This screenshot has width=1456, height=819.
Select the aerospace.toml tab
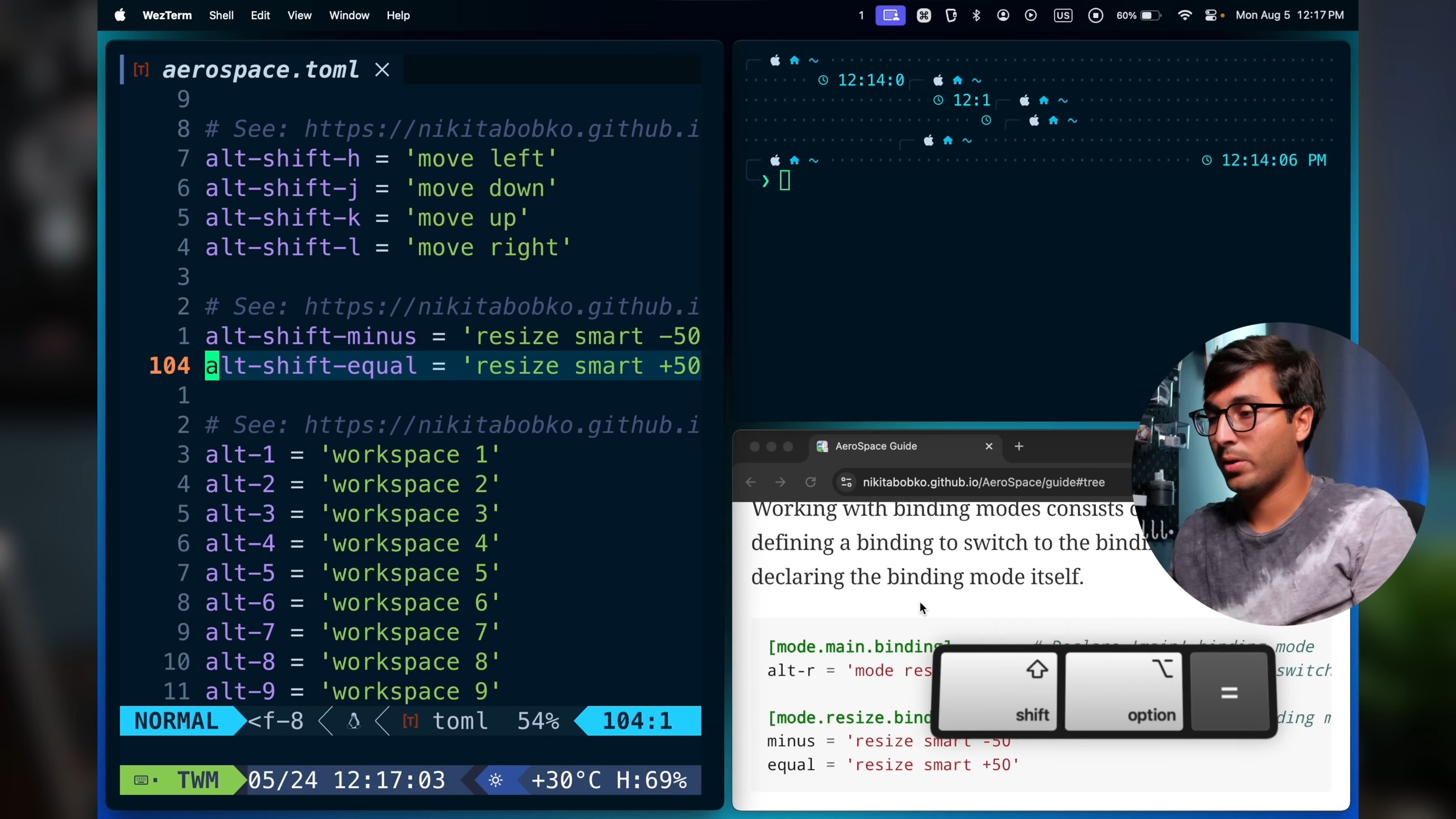(x=260, y=70)
